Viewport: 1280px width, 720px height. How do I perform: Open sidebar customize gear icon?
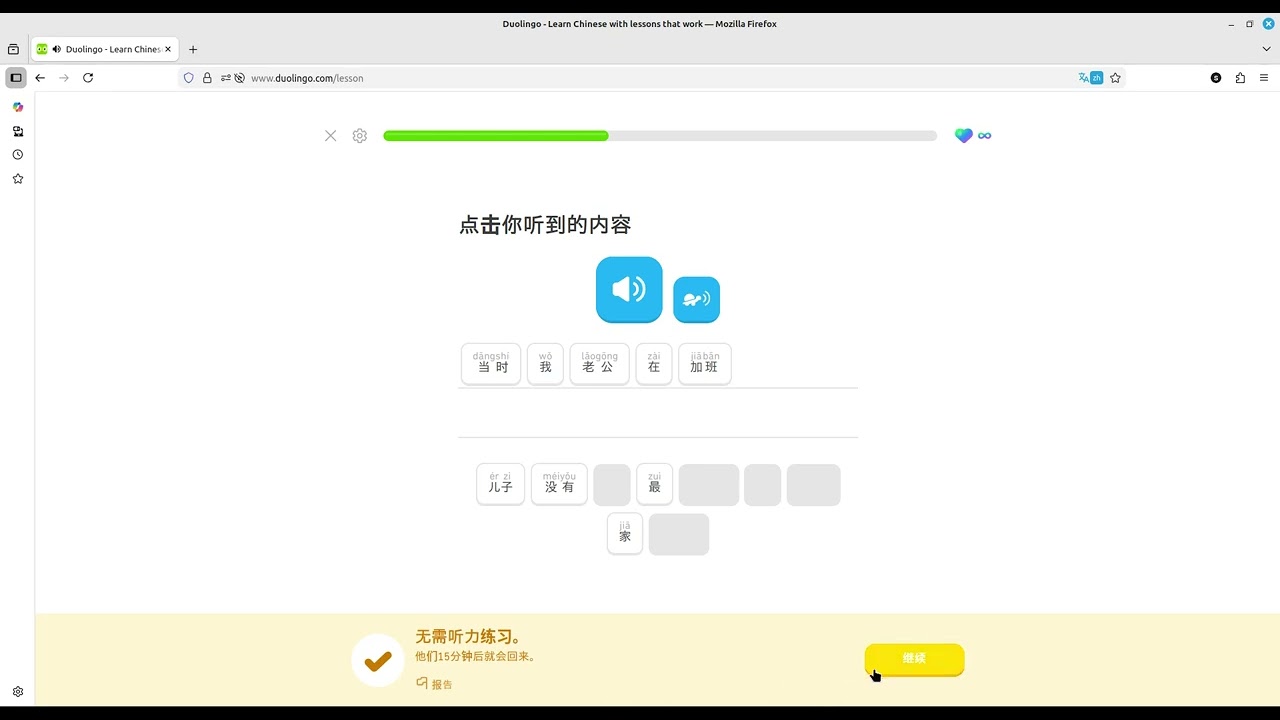point(18,692)
